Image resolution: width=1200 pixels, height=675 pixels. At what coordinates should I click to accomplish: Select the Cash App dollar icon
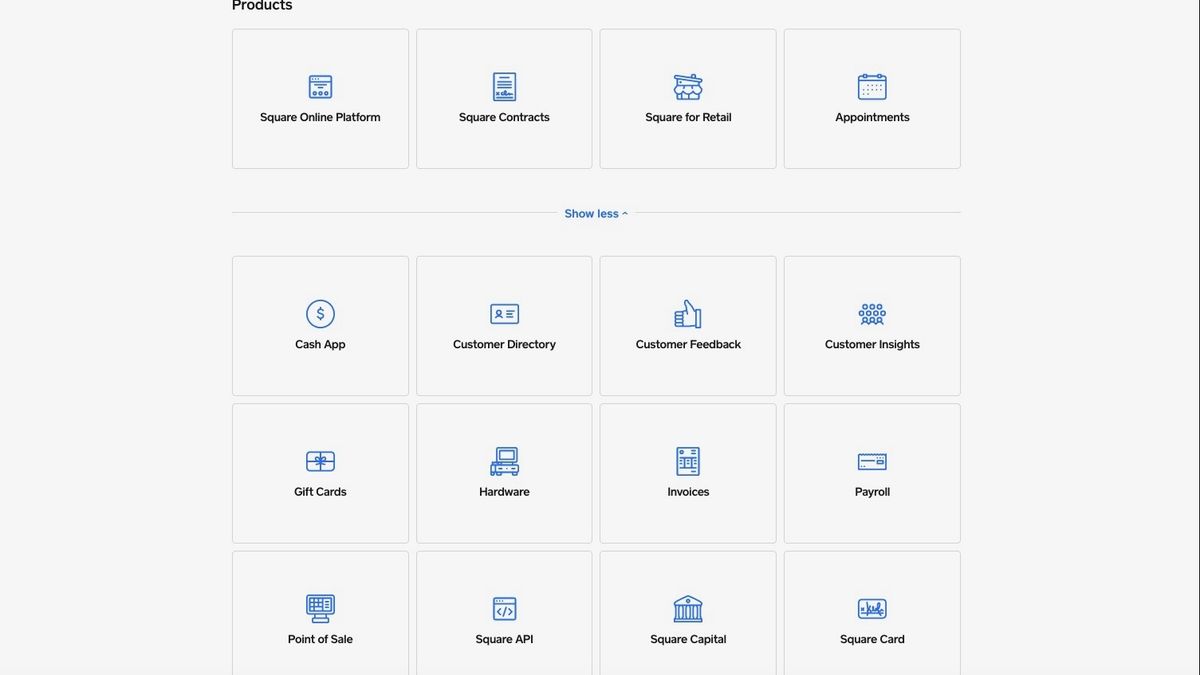[x=320, y=314]
